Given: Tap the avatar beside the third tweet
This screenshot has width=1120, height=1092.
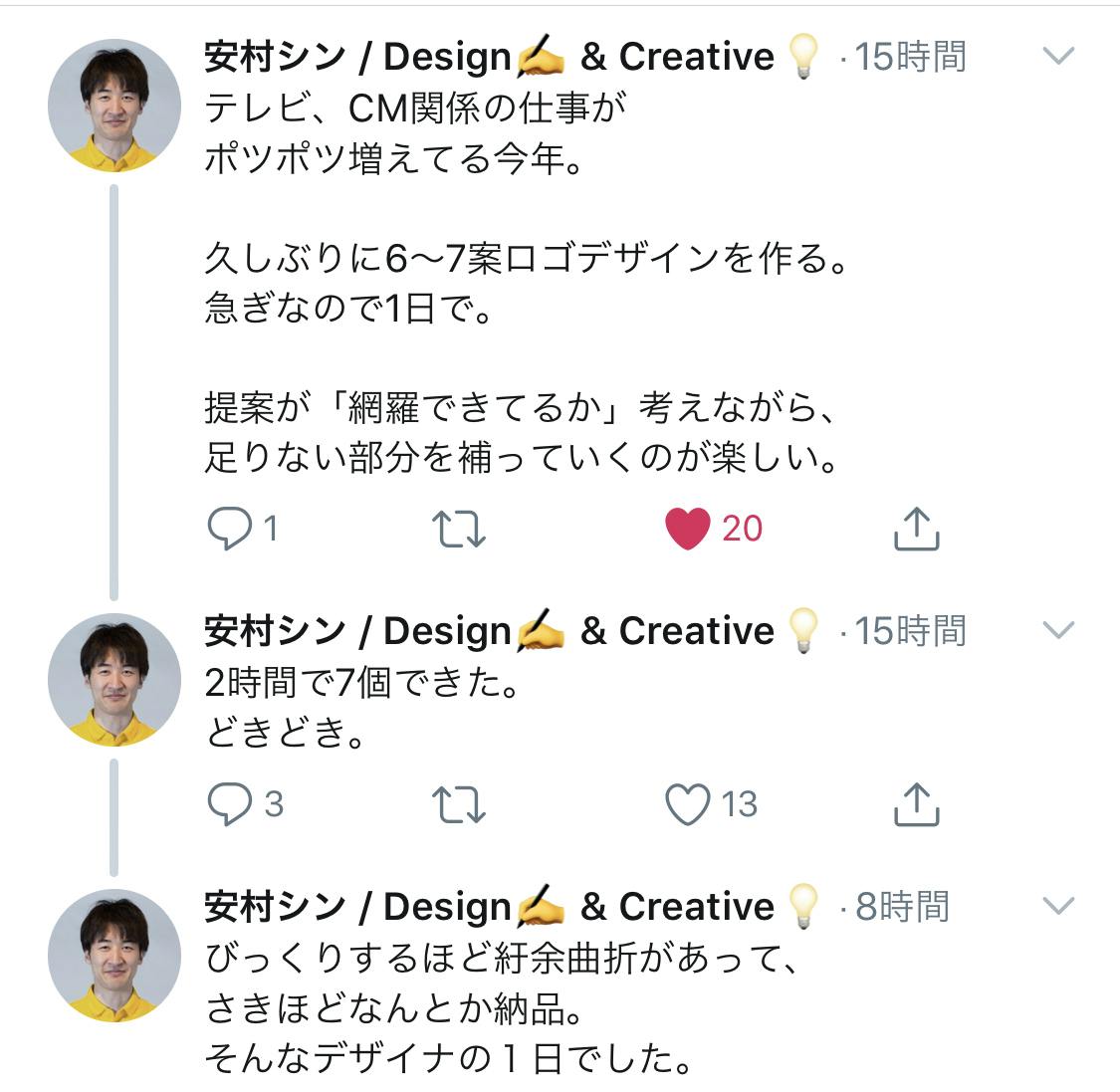Looking at the screenshot, I should (114, 956).
